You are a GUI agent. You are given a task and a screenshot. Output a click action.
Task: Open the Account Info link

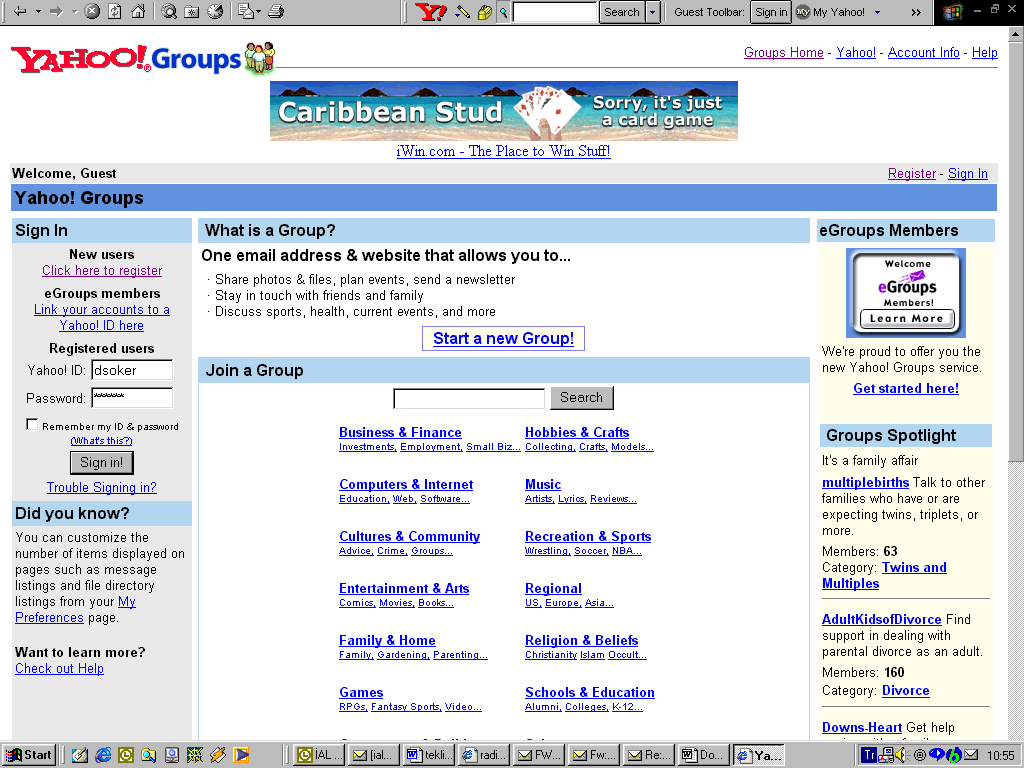923,52
